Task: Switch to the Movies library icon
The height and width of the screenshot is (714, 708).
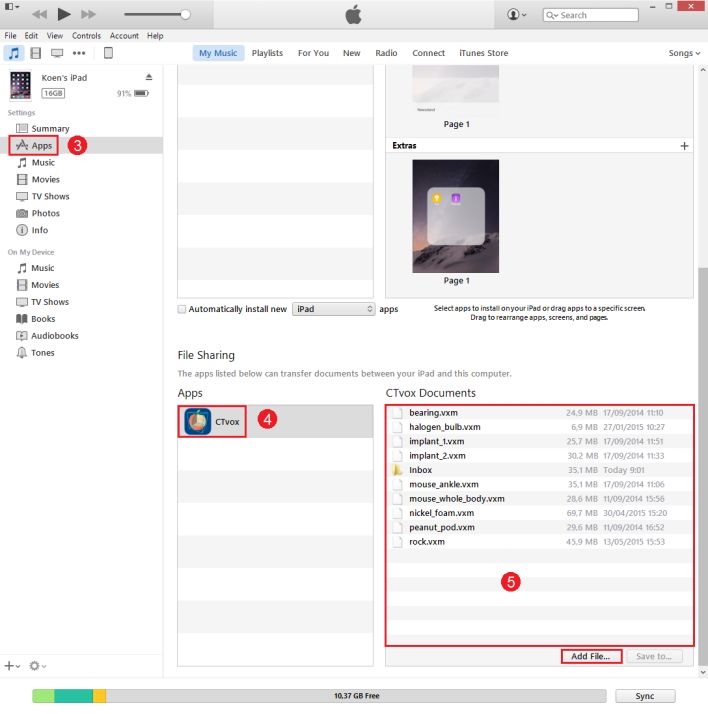Action: click(x=36, y=53)
